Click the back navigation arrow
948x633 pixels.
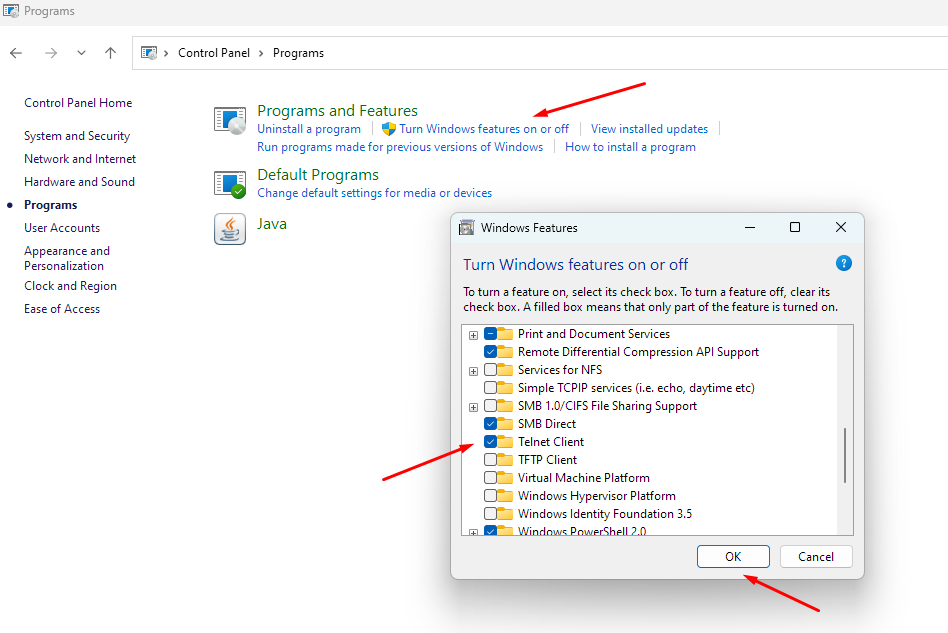tap(16, 52)
